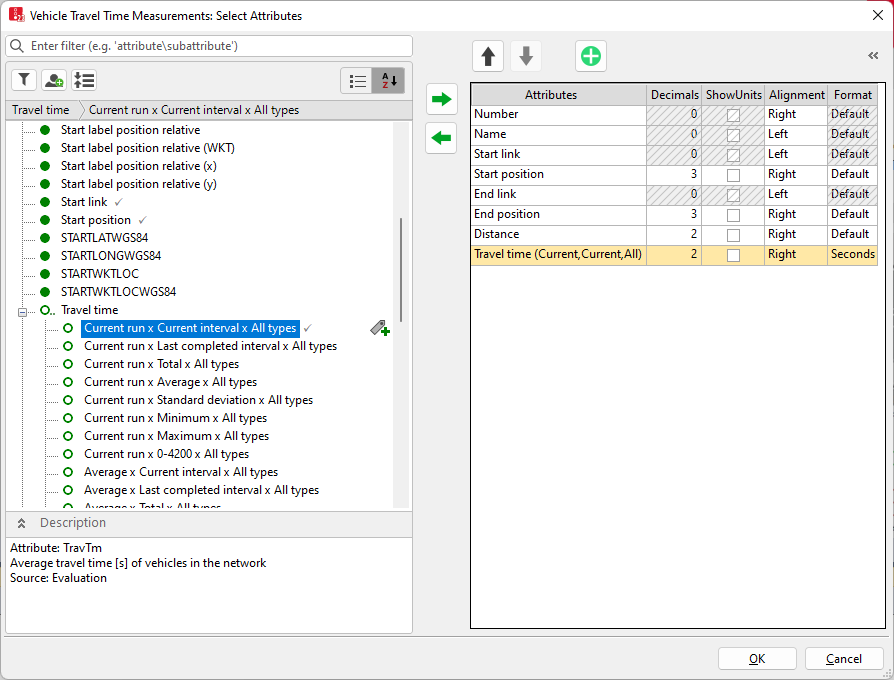
Task: Click the user-defined attribute add icon
Action: [54, 80]
